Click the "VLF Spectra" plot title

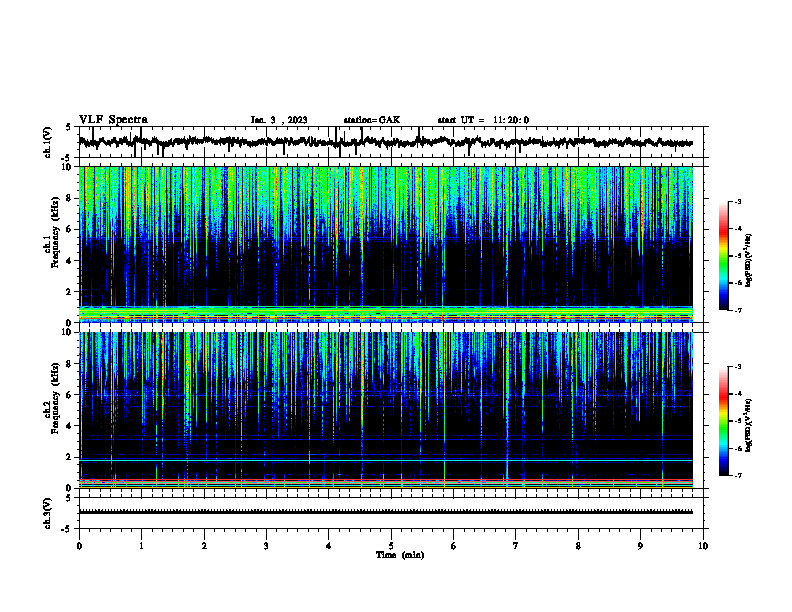(113, 120)
